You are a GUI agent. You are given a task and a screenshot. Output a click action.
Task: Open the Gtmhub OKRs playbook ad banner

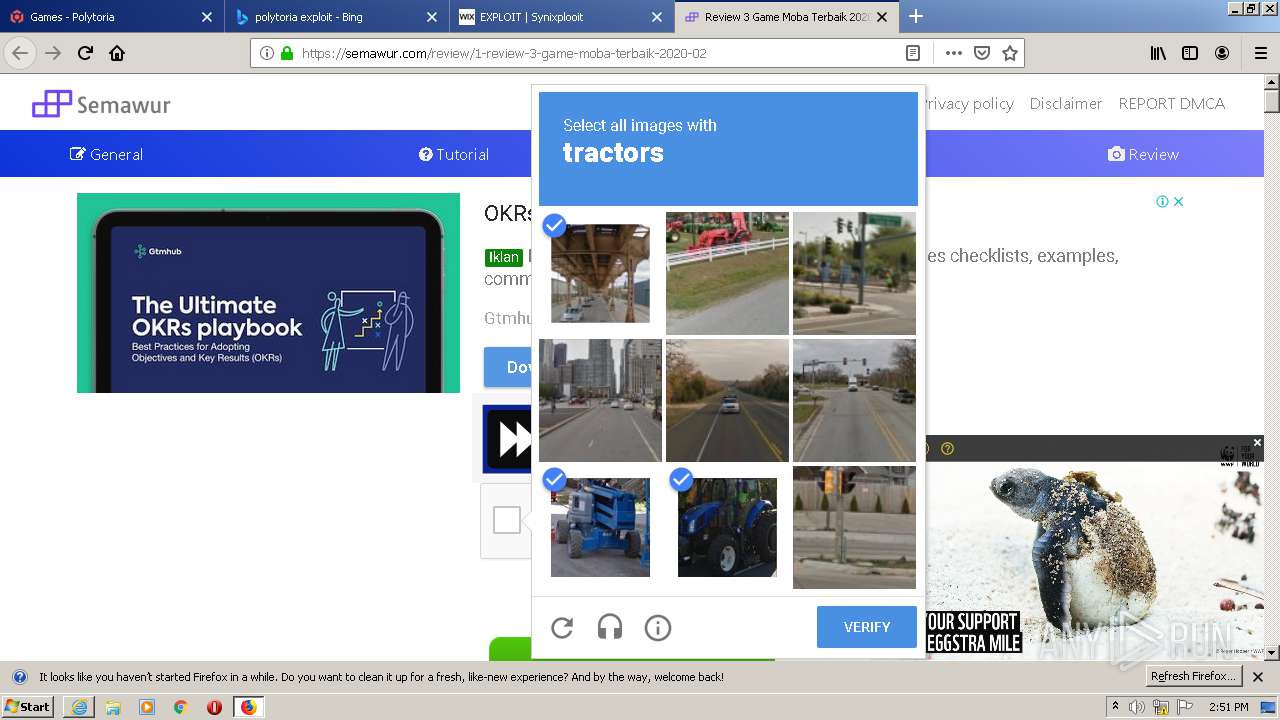tap(268, 293)
